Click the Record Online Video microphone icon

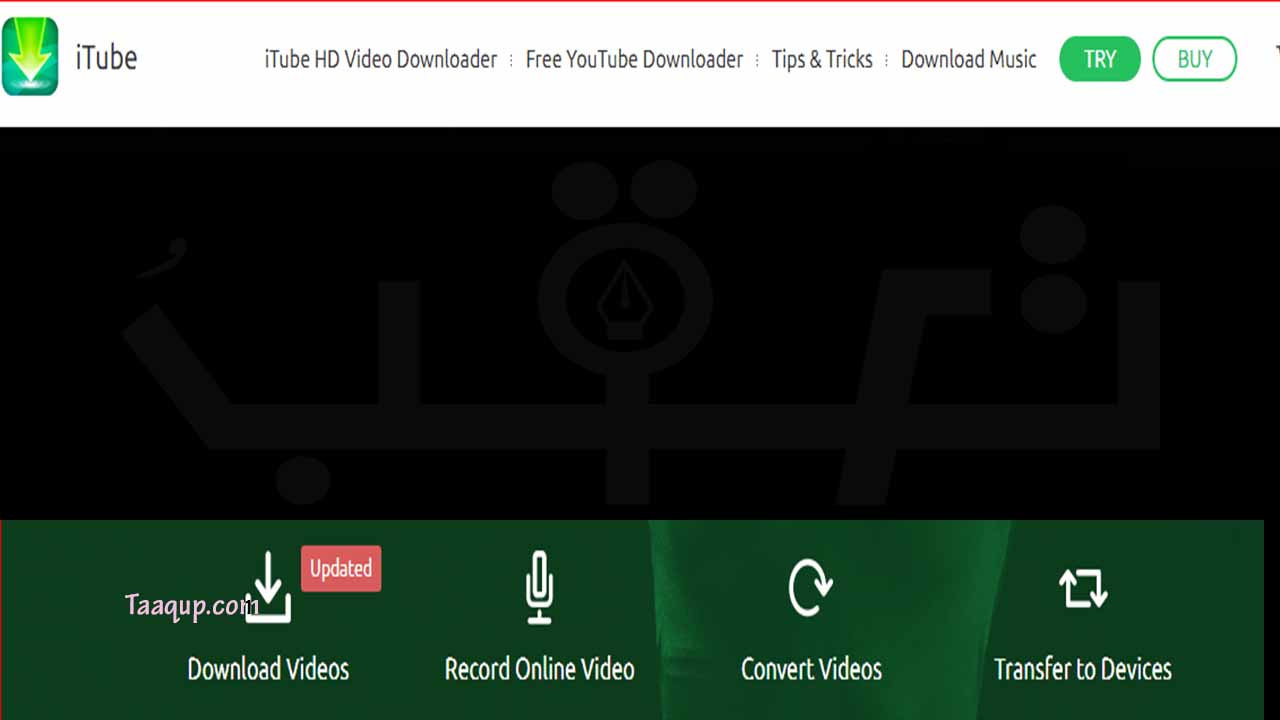[540, 587]
